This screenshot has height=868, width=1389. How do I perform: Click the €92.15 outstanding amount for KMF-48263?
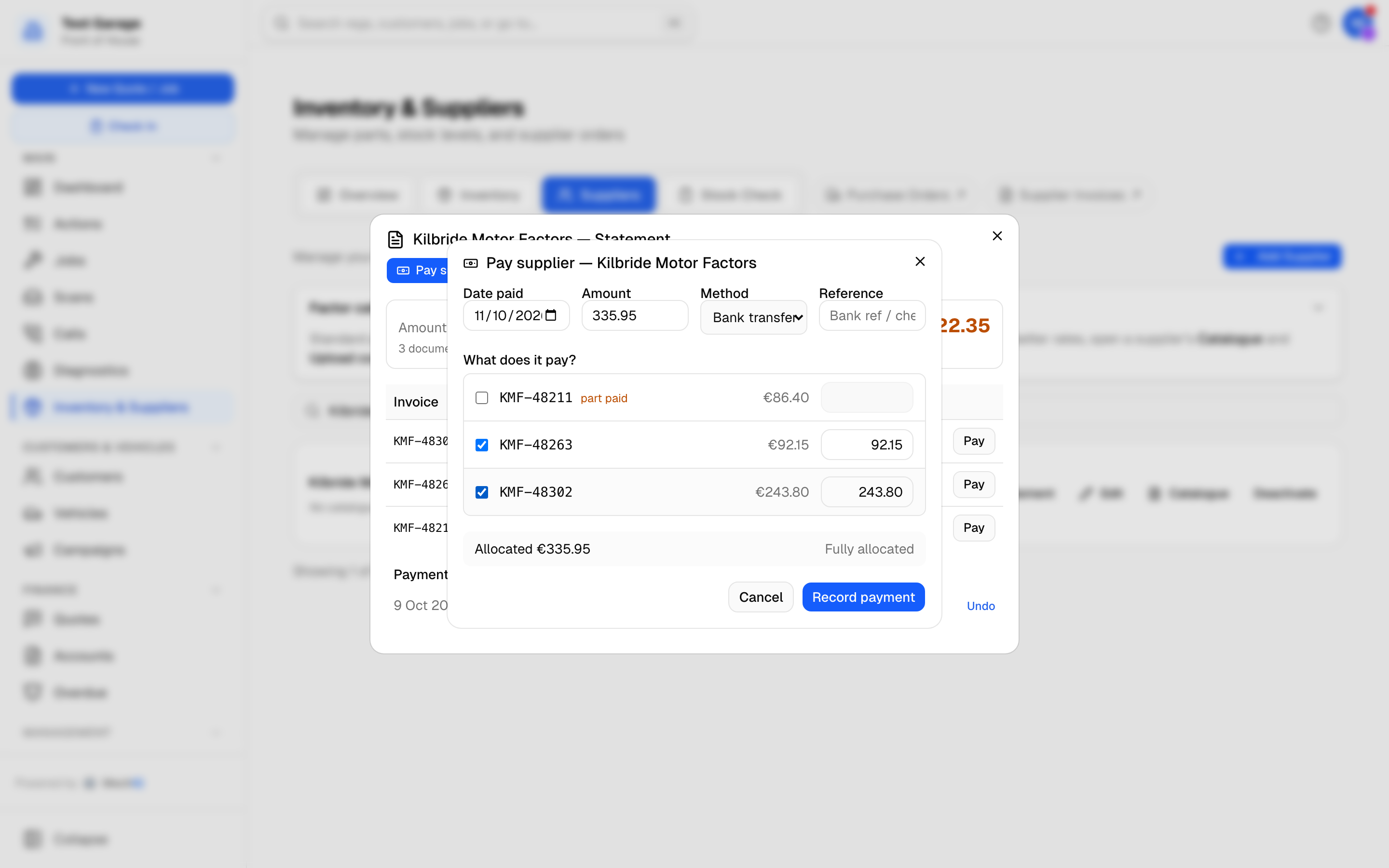pyautogui.click(x=788, y=445)
